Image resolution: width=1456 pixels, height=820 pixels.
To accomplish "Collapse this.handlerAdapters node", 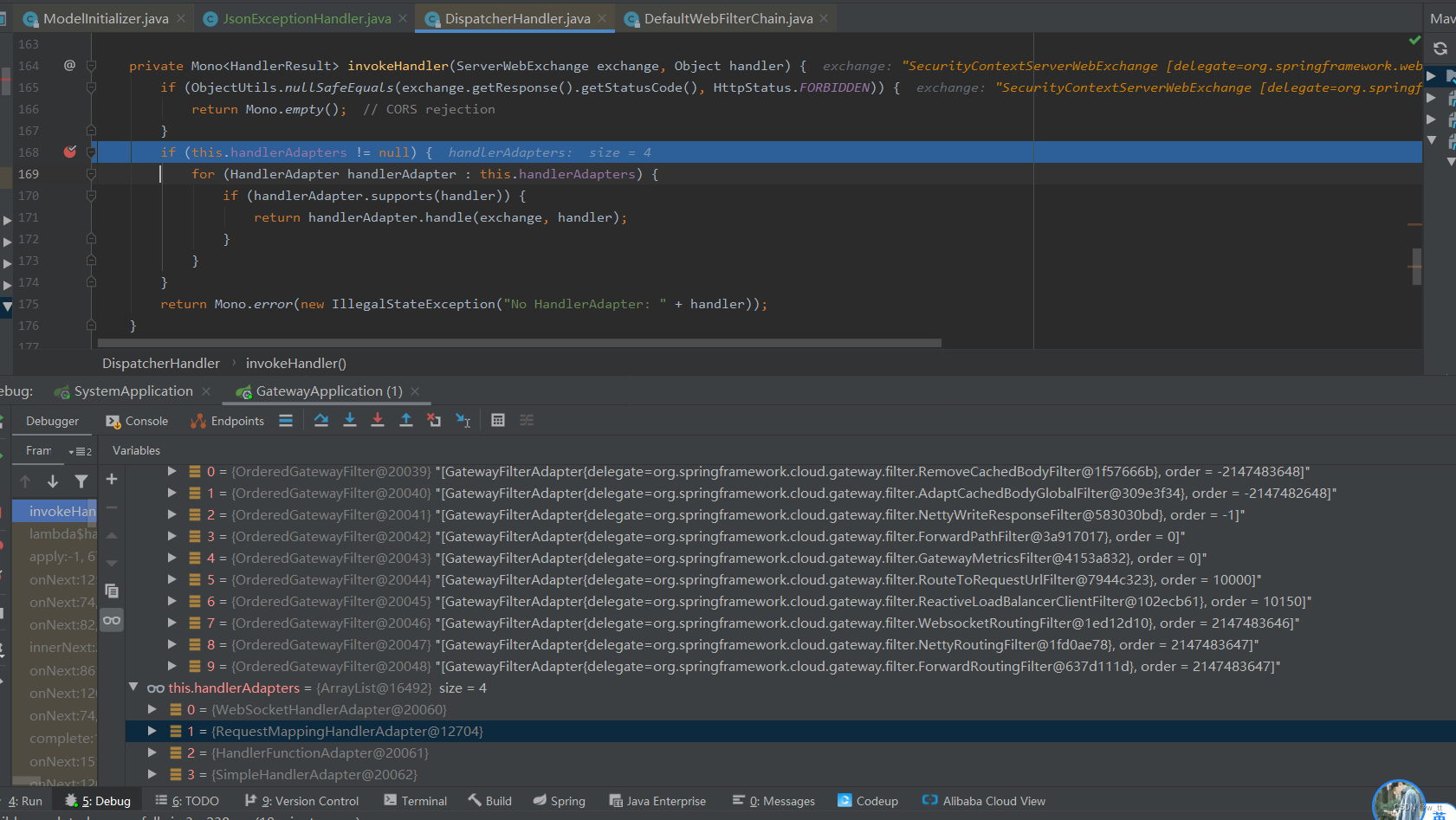I will coord(133,688).
